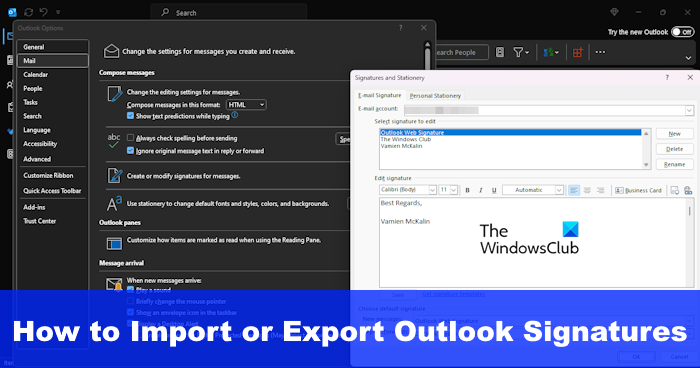Open Add-ins options category
The image size is (700, 368).
(53, 207)
